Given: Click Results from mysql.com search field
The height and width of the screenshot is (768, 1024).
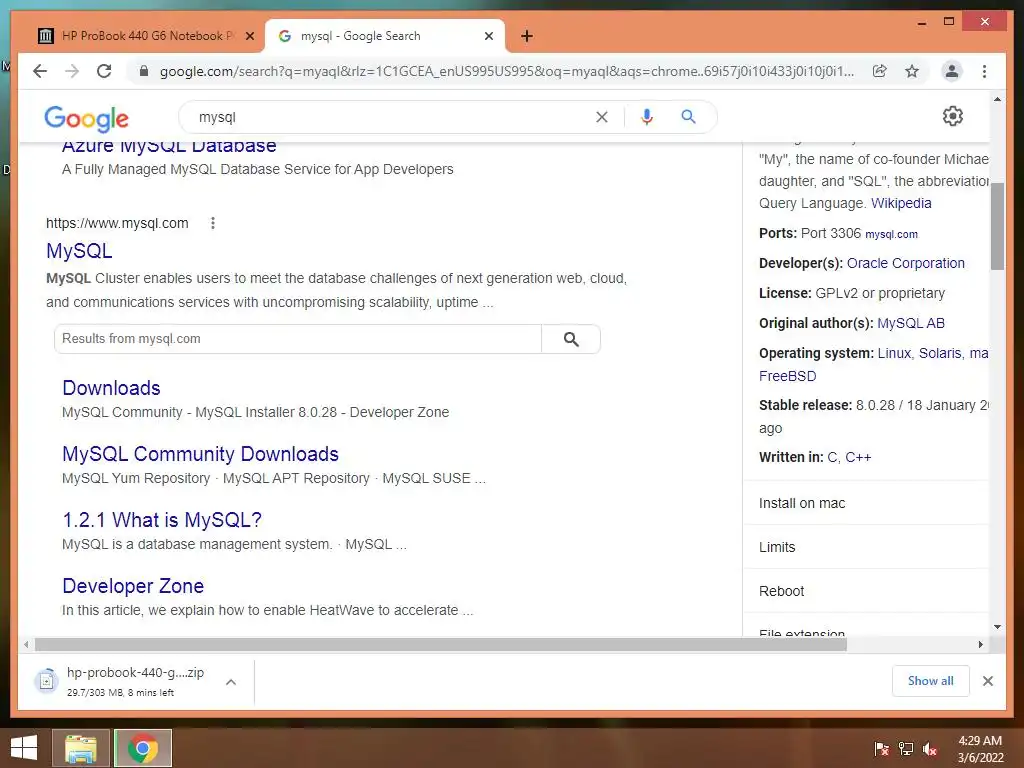Looking at the screenshot, I should pos(298,339).
